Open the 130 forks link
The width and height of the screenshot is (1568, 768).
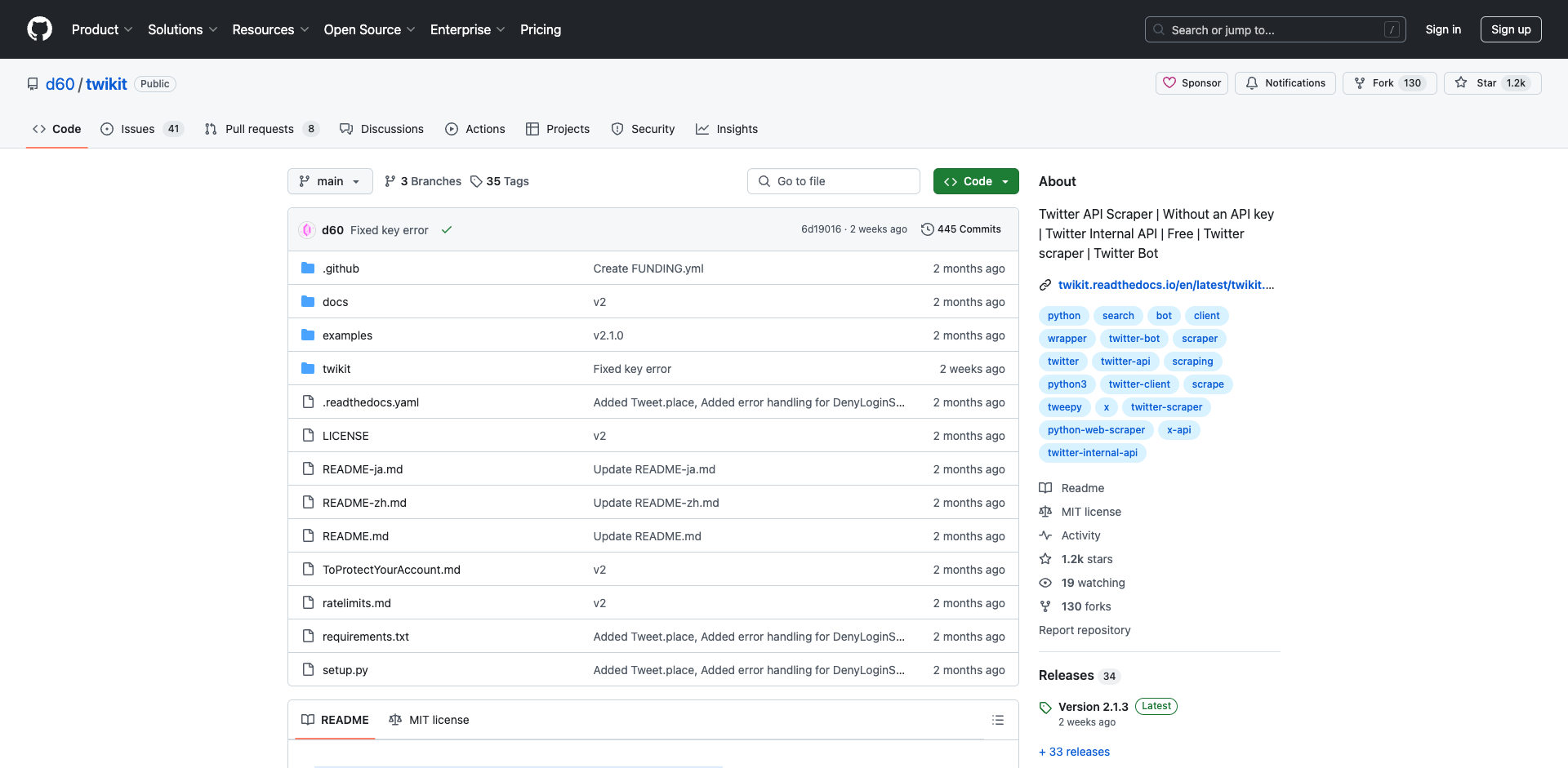(1086, 606)
